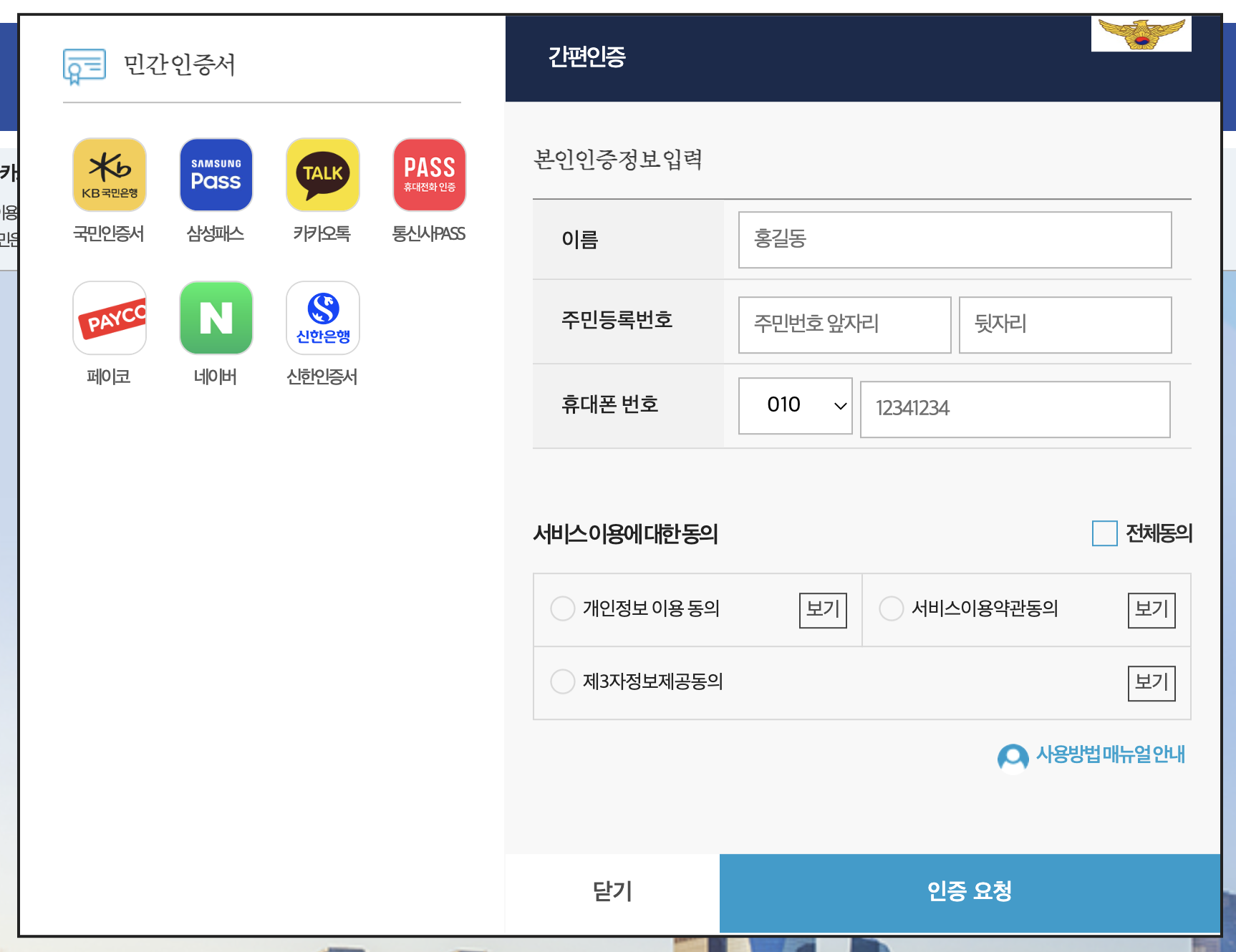Image resolution: width=1236 pixels, height=952 pixels.
Task: Click the 통신사PASS label text
Action: (429, 234)
